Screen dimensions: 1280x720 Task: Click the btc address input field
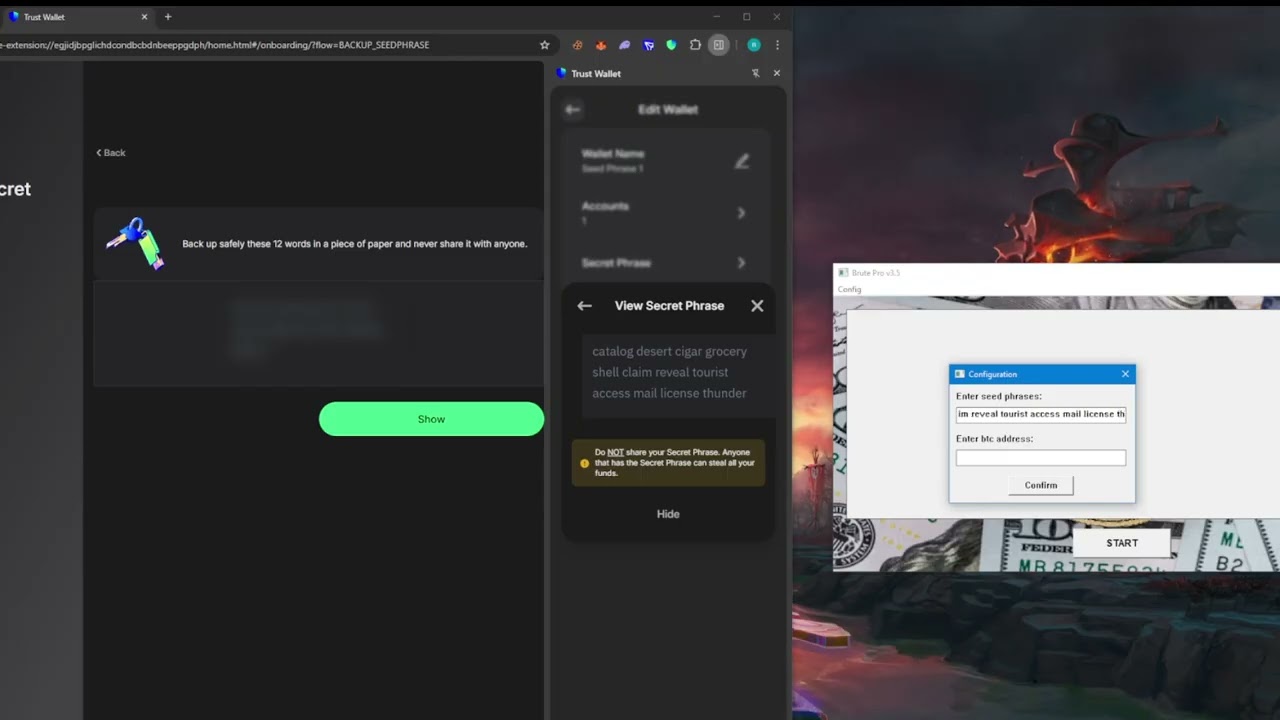coord(1040,458)
